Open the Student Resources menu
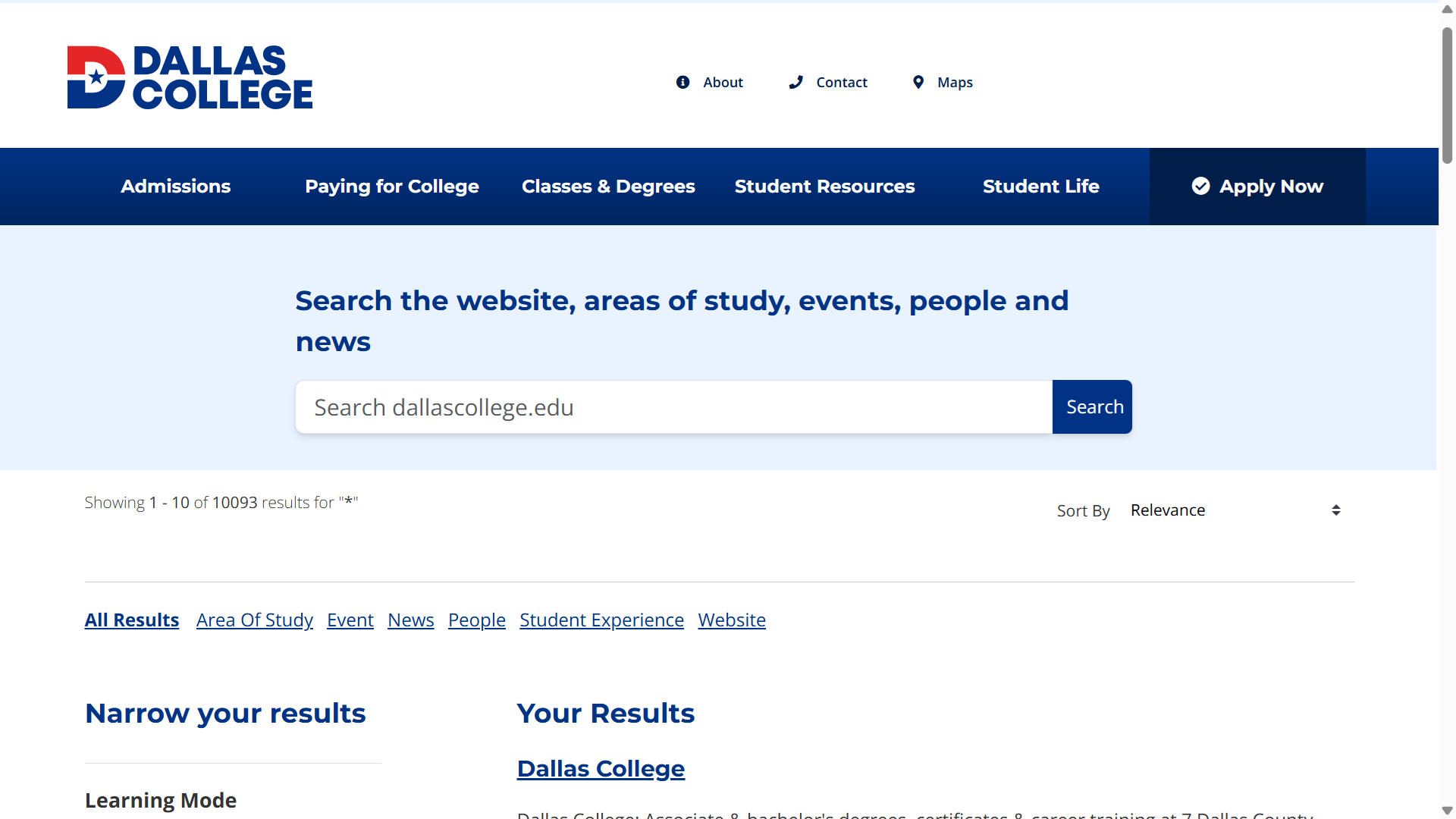Image resolution: width=1456 pixels, height=819 pixels. [824, 186]
